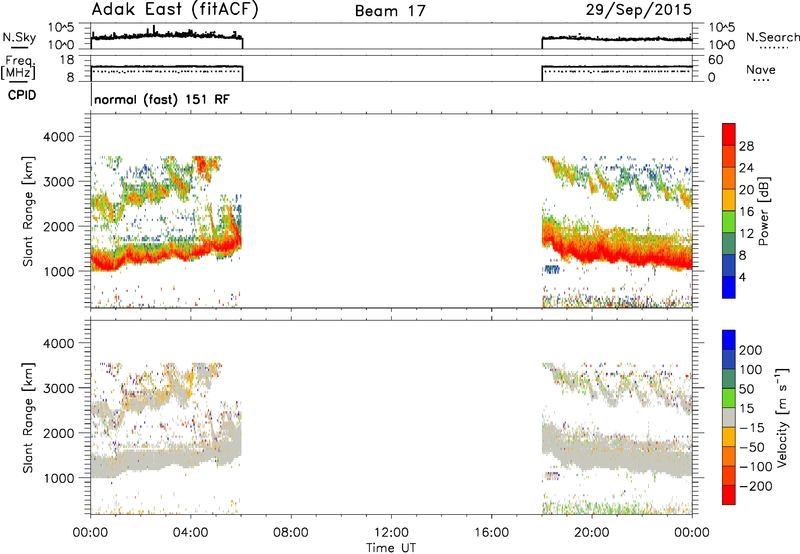The height and width of the screenshot is (554, 800).
Task: Click the "-50" tick on Velocity colorbar
Action: tap(752, 447)
